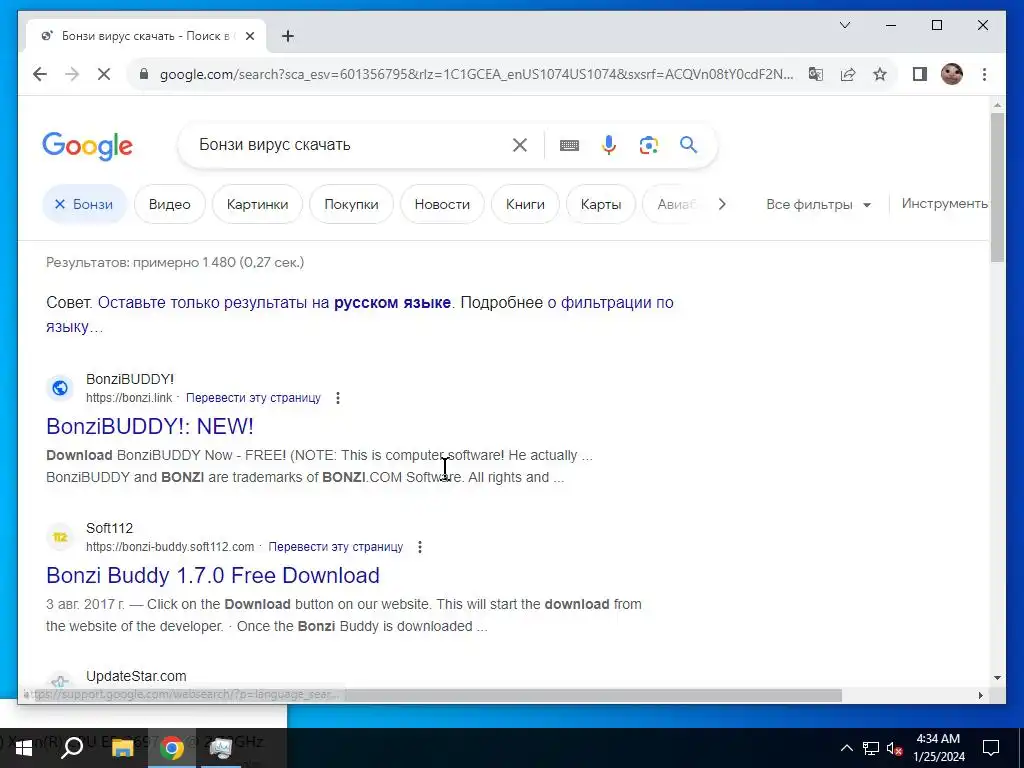Open the Windows Start menu
The image size is (1024, 768).
tap(24, 747)
